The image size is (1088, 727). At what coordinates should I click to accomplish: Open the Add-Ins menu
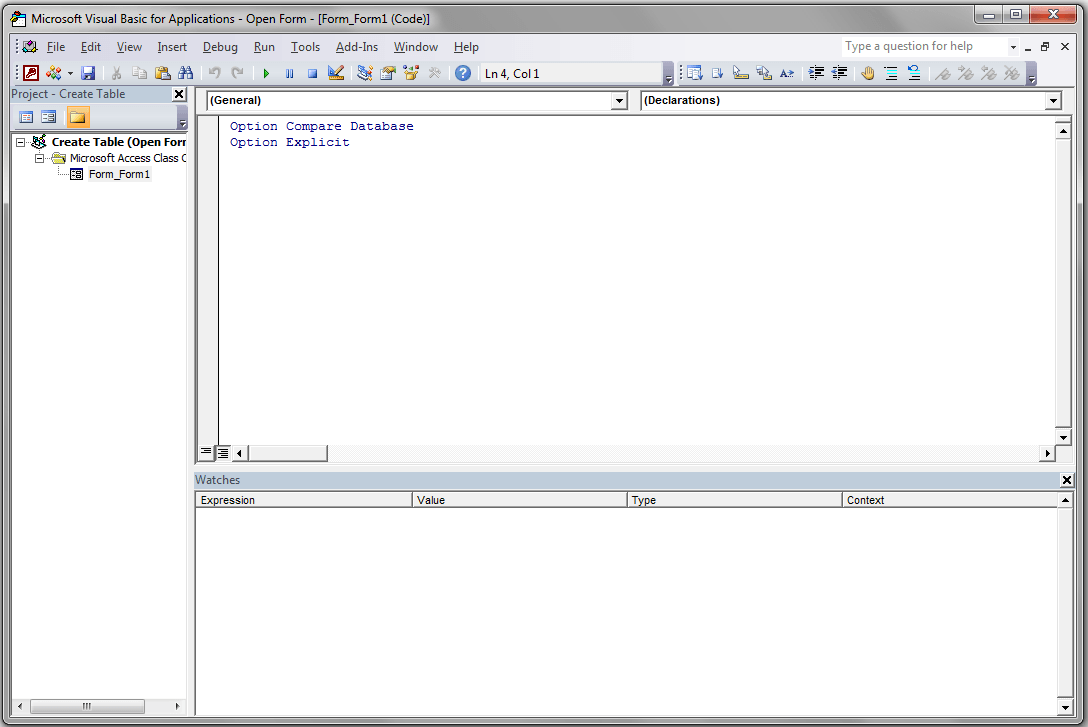tap(357, 46)
